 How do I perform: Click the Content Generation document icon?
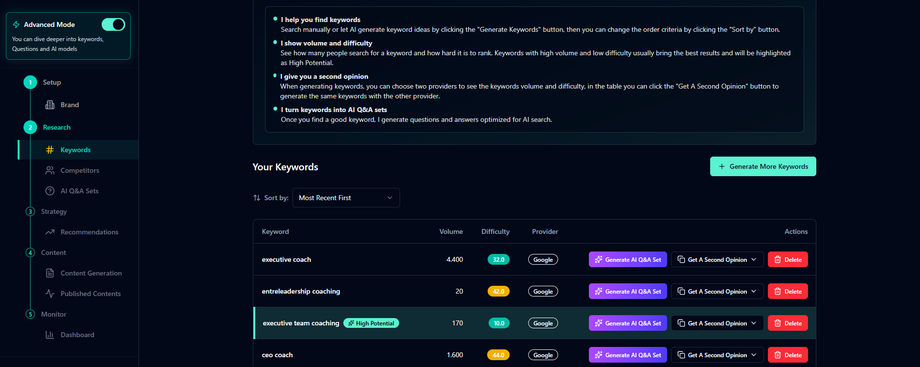[50, 273]
